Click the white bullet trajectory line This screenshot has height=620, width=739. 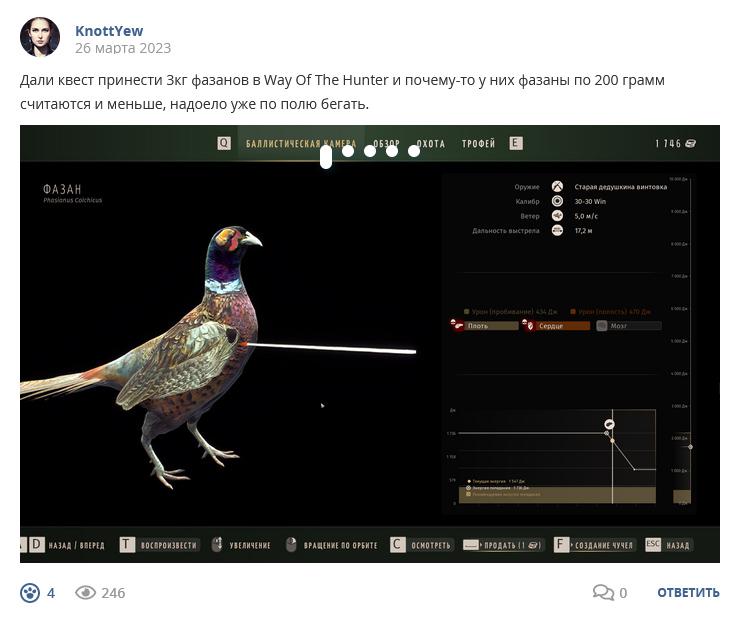tap(331, 349)
